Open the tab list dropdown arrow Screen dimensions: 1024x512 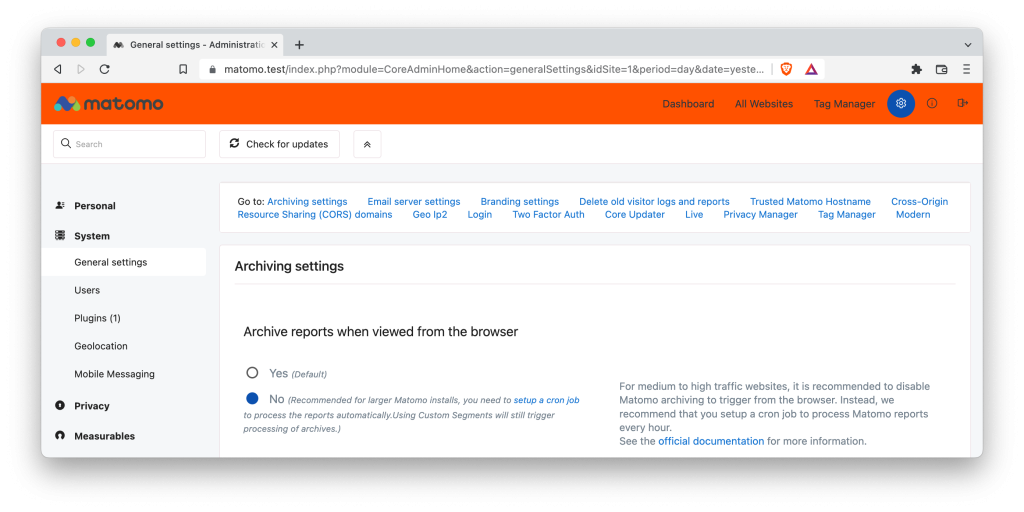tap(967, 45)
